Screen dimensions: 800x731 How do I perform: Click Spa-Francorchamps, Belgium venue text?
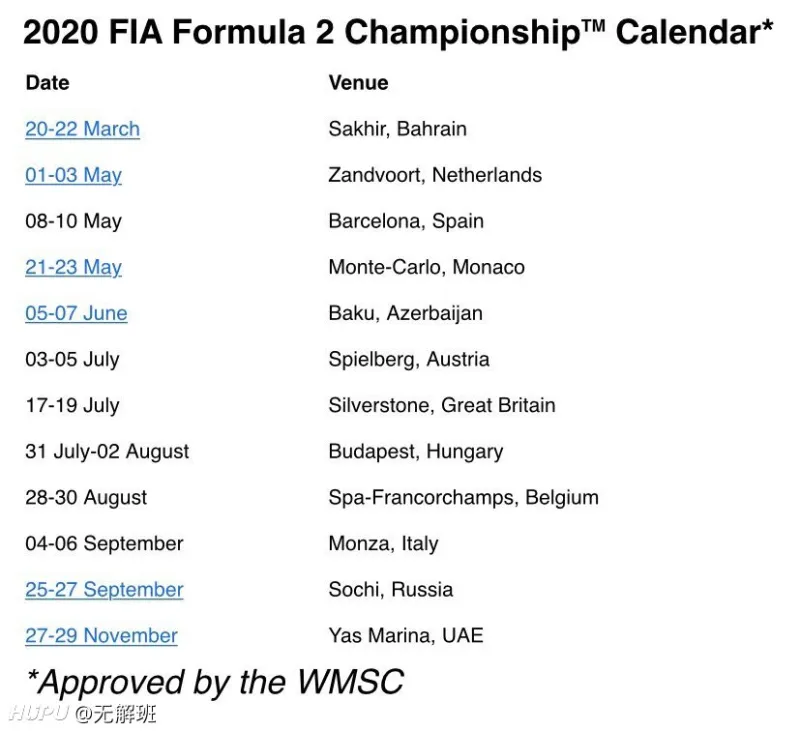463,498
